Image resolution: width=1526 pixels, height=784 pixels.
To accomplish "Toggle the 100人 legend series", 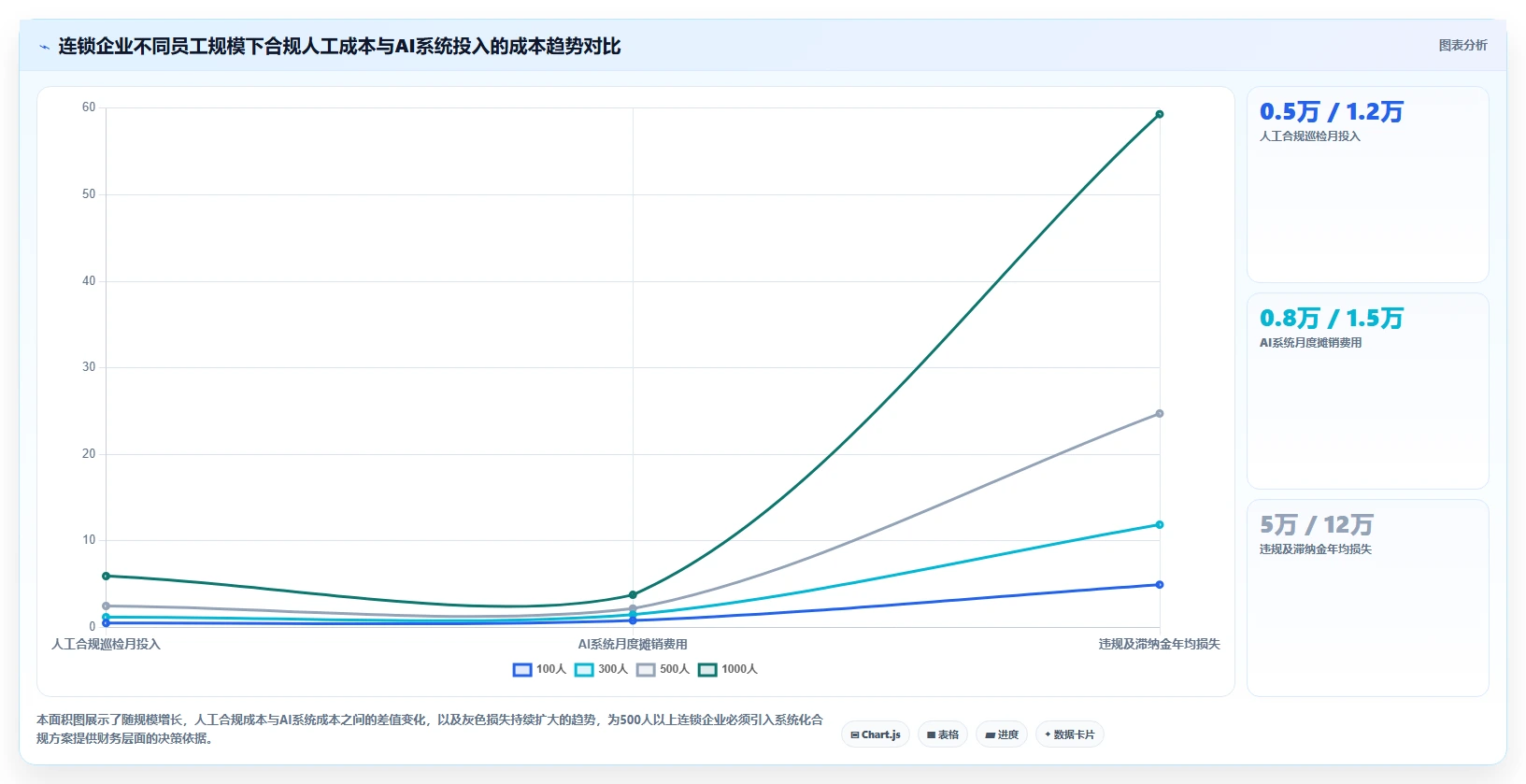I will (x=539, y=669).
